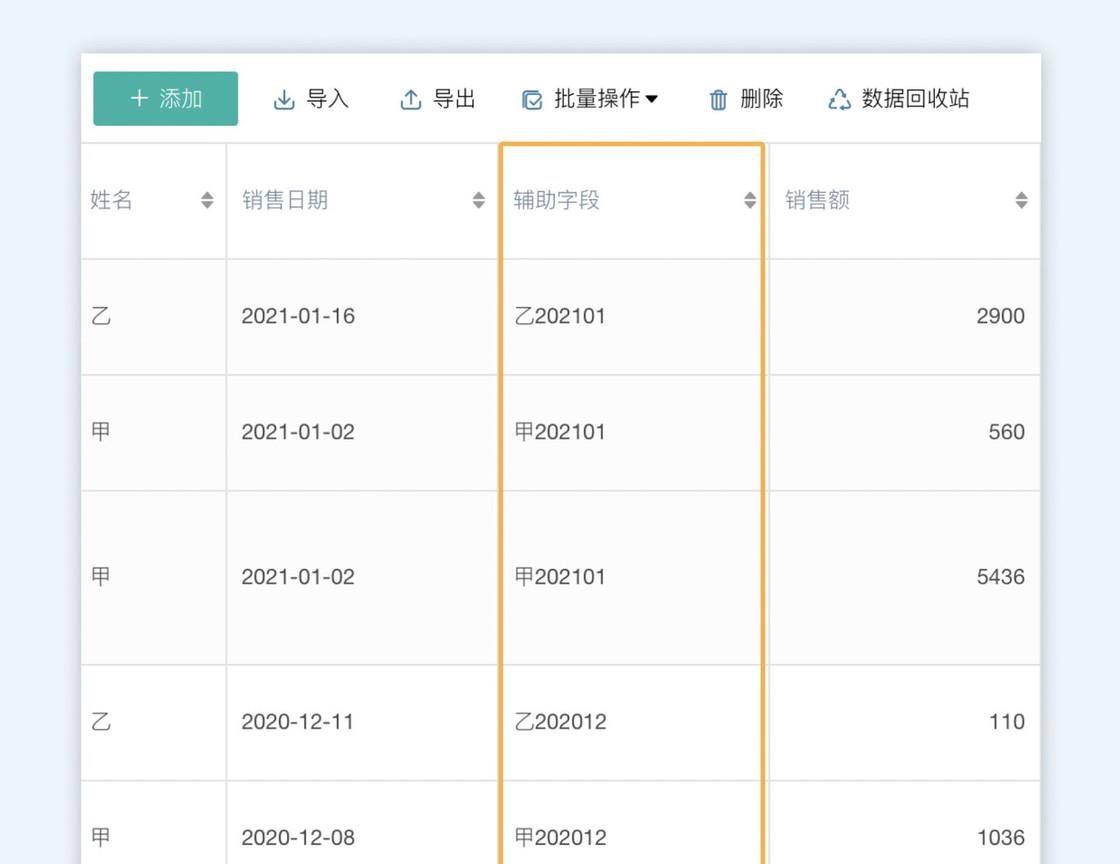This screenshot has height=864, width=1120.
Task: Select the sales value 5436
Action: click(x=1000, y=577)
